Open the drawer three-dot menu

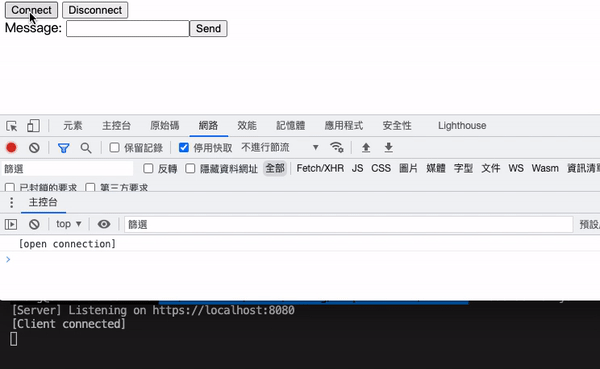11,202
